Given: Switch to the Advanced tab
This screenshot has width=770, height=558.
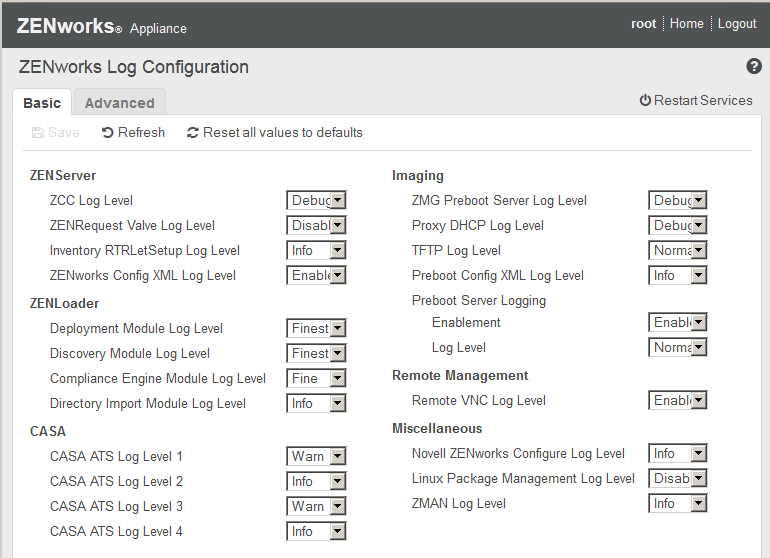Looking at the screenshot, I should coord(120,103).
